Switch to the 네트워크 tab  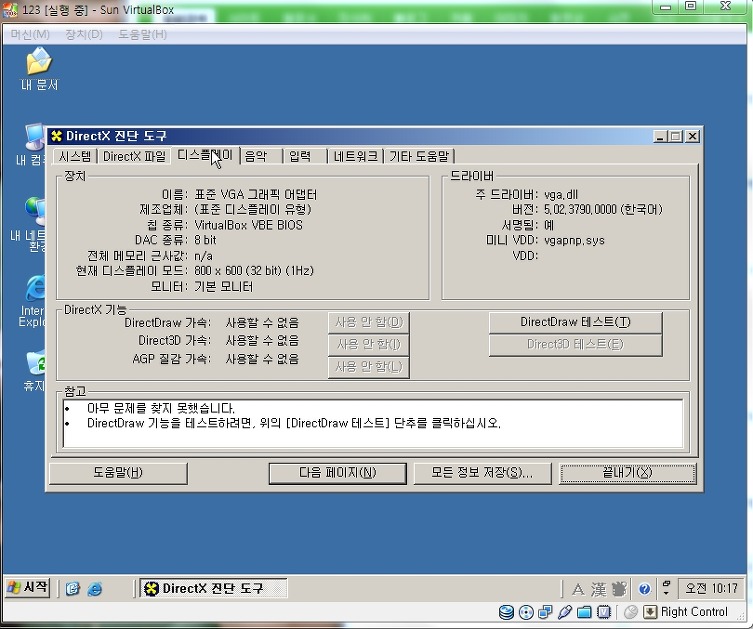355,157
